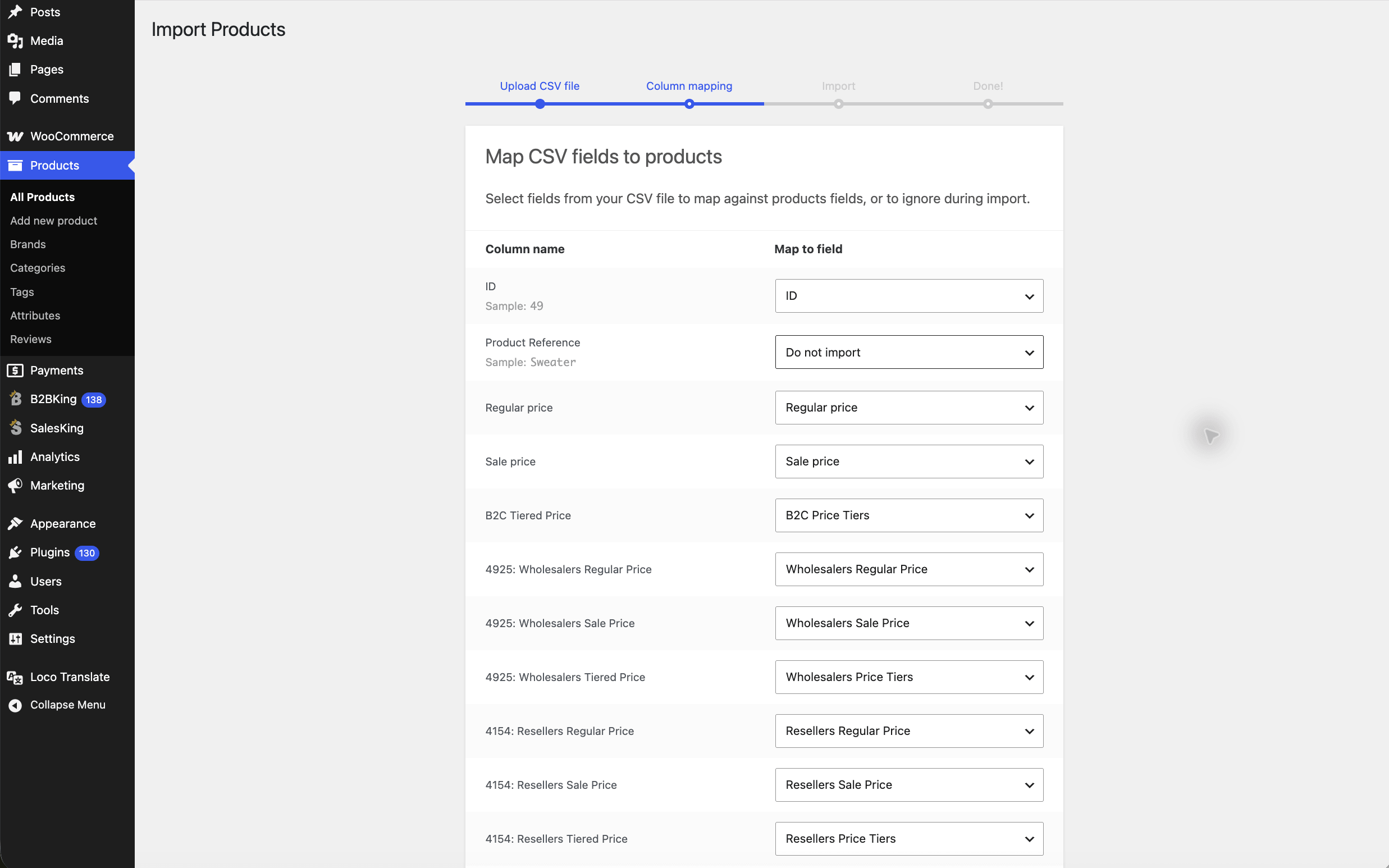This screenshot has height=868, width=1389.
Task: Click the Plugins 130 update badge
Action: point(86,554)
